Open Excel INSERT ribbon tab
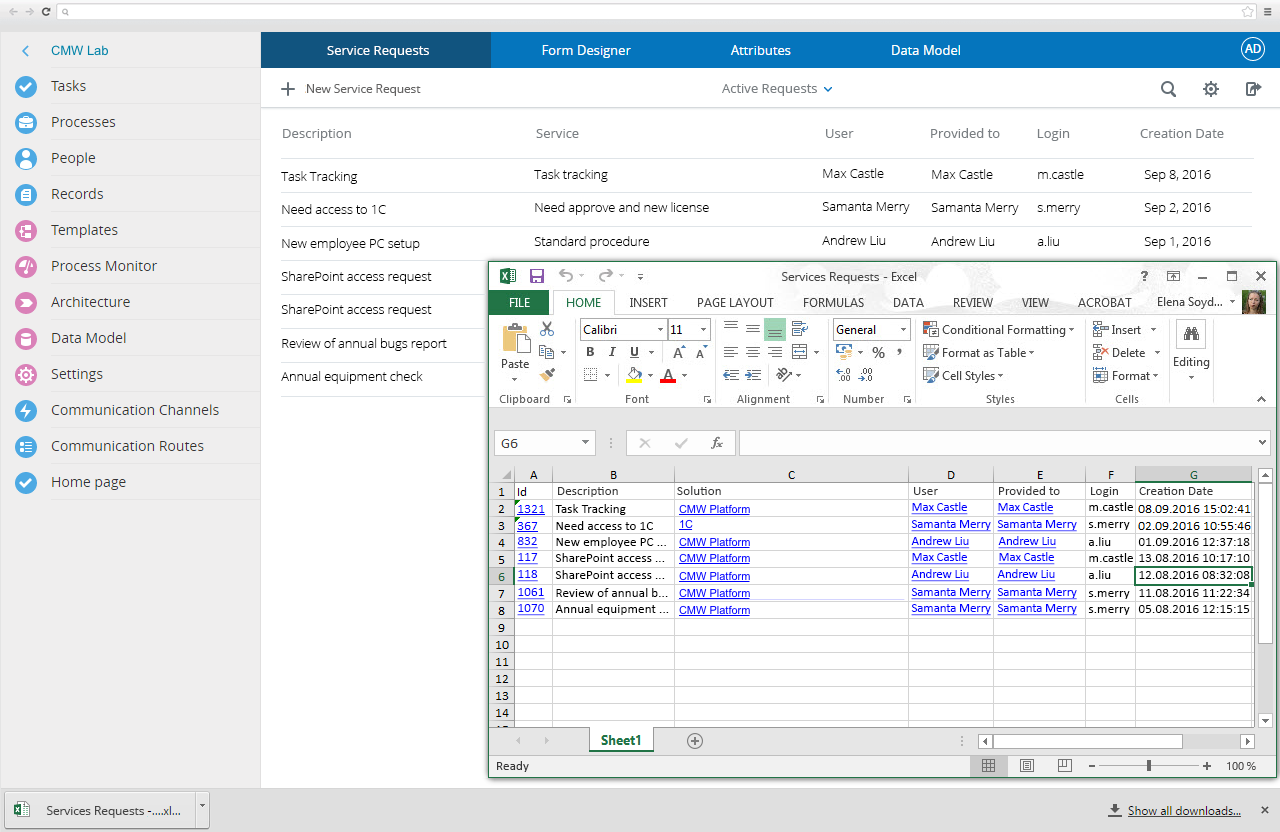 [648, 302]
